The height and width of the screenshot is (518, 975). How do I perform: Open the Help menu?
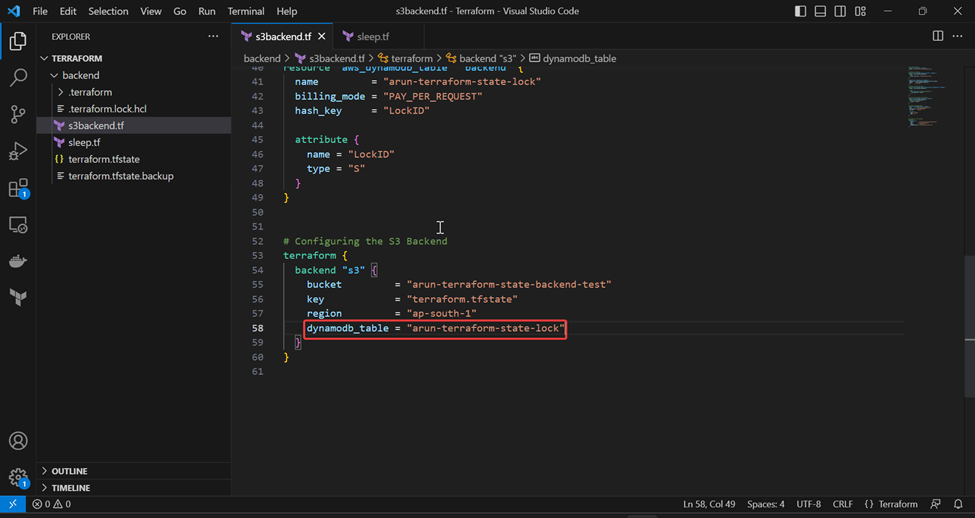click(x=287, y=11)
